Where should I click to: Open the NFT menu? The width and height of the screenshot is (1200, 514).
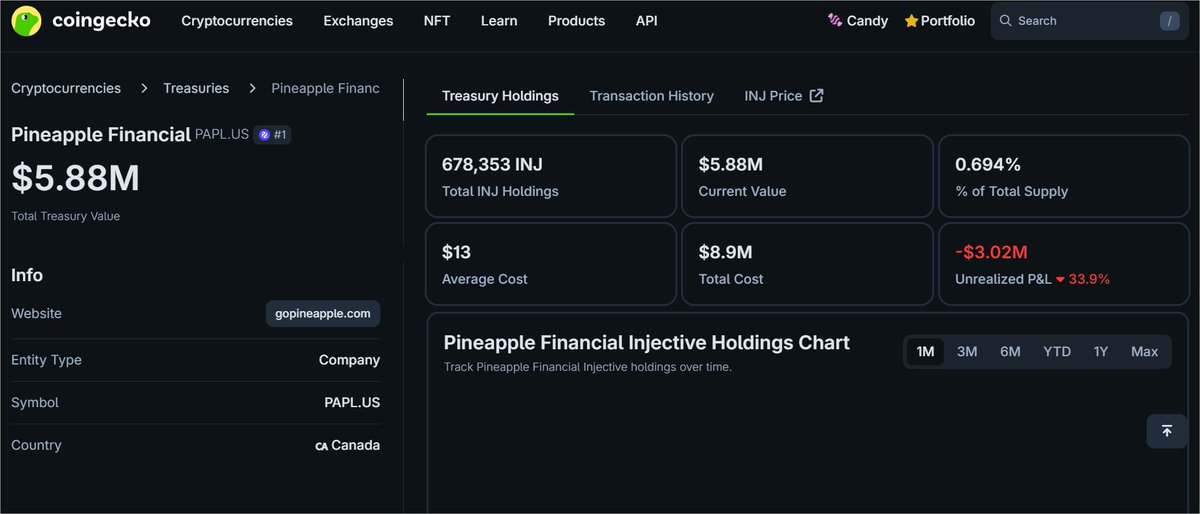click(x=437, y=21)
